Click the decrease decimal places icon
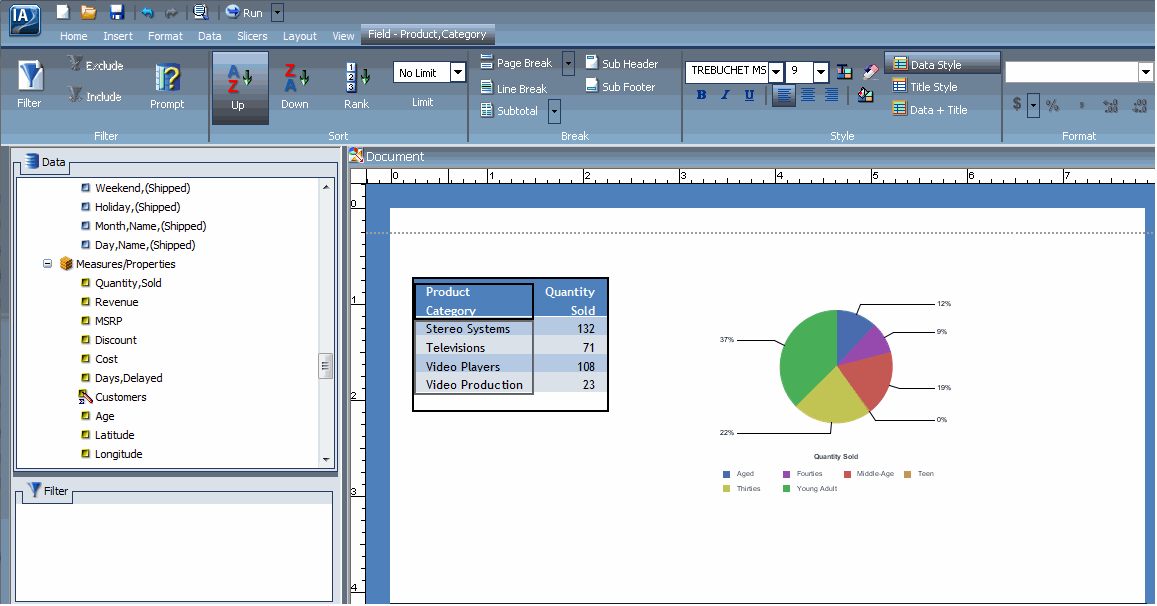The height and width of the screenshot is (606, 1157). pos(1139,106)
